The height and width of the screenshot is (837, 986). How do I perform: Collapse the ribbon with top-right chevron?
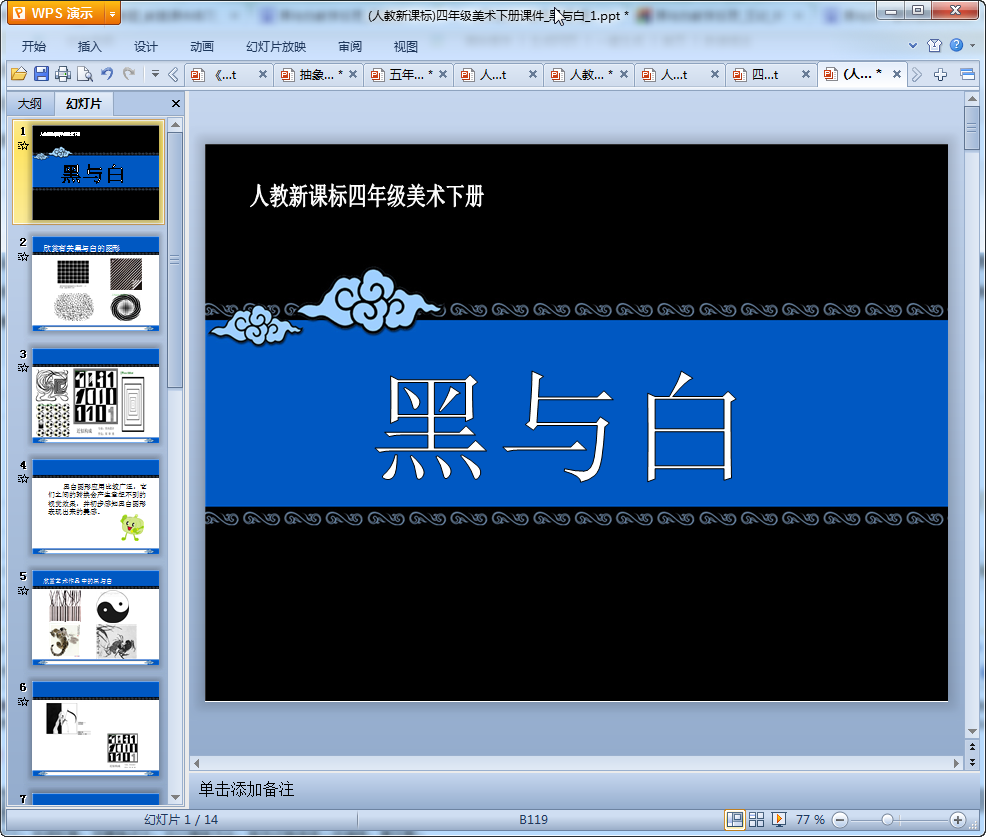pos(913,45)
